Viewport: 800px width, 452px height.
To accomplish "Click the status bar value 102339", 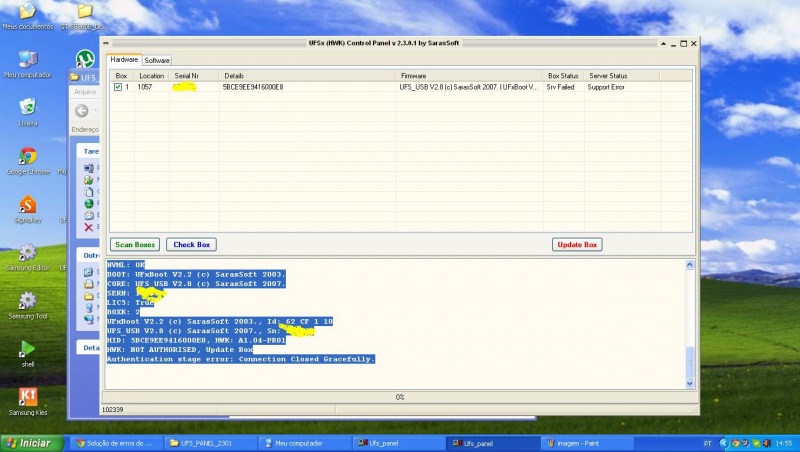I will [x=113, y=410].
